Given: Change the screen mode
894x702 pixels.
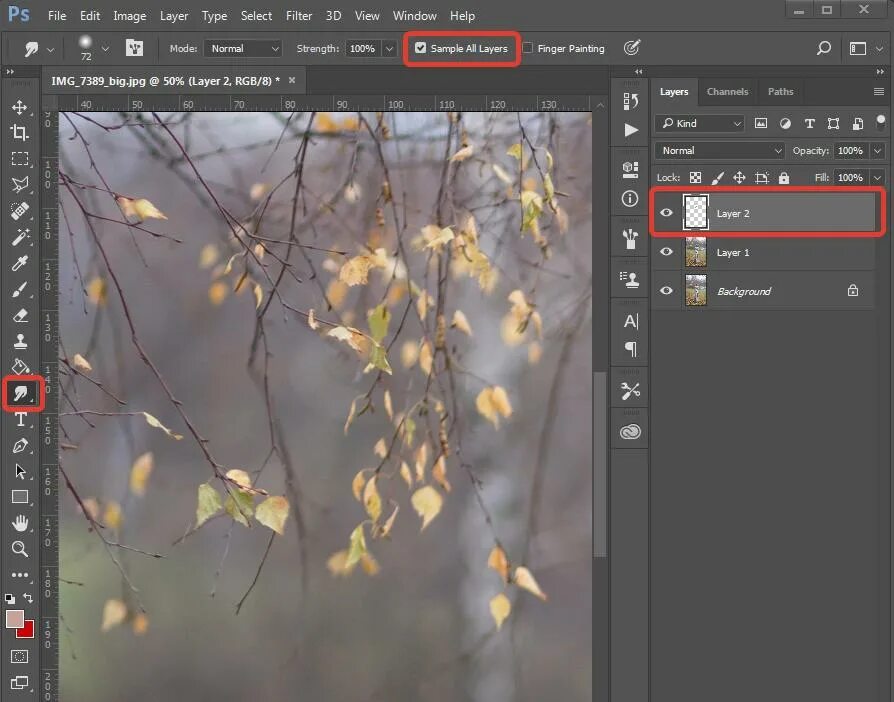Looking at the screenshot, I should click(19, 683).
